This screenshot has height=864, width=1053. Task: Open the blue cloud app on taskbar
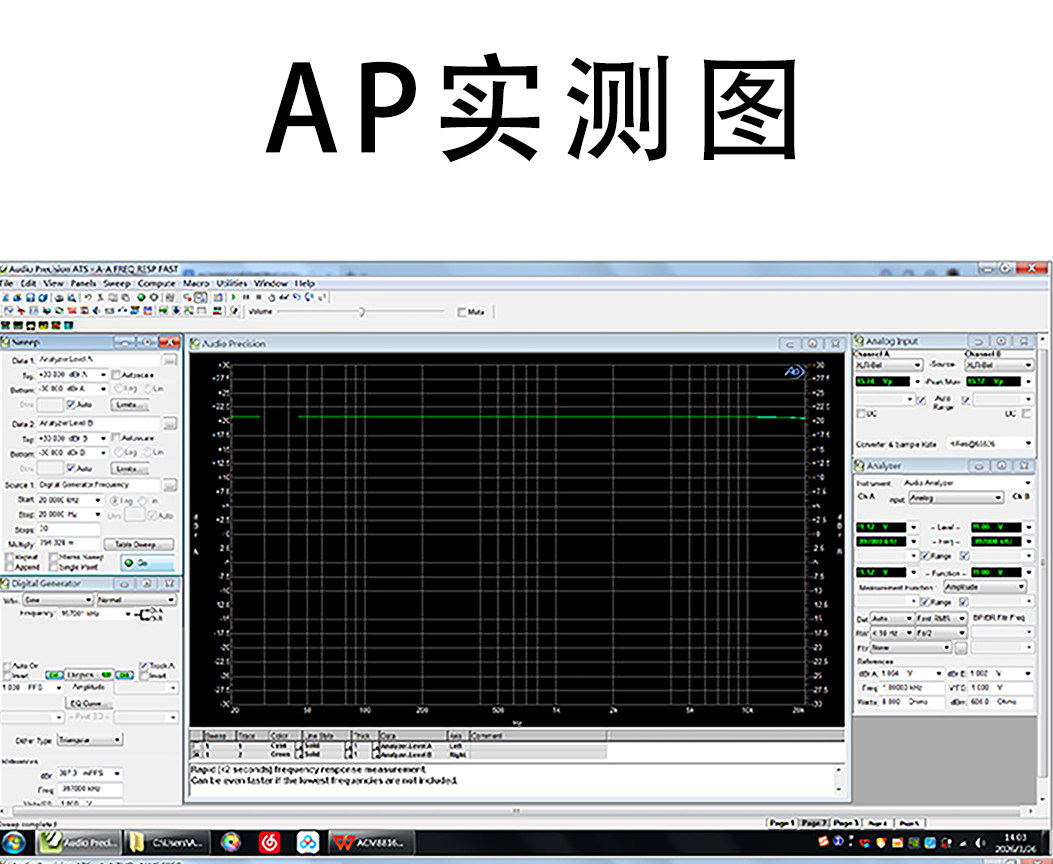tap(308, 842)
